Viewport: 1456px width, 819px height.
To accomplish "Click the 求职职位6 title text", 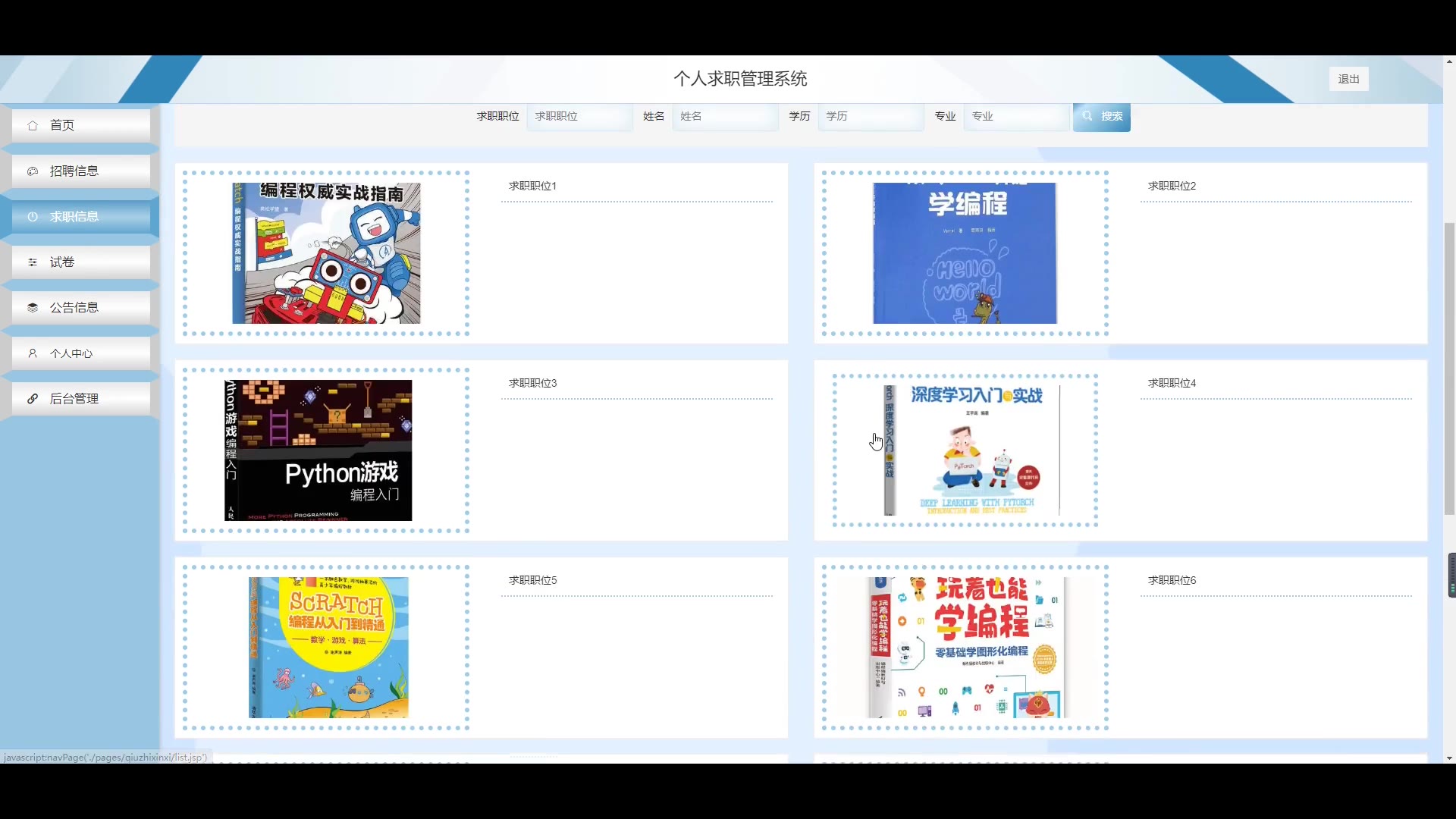I will [1172, 580].
